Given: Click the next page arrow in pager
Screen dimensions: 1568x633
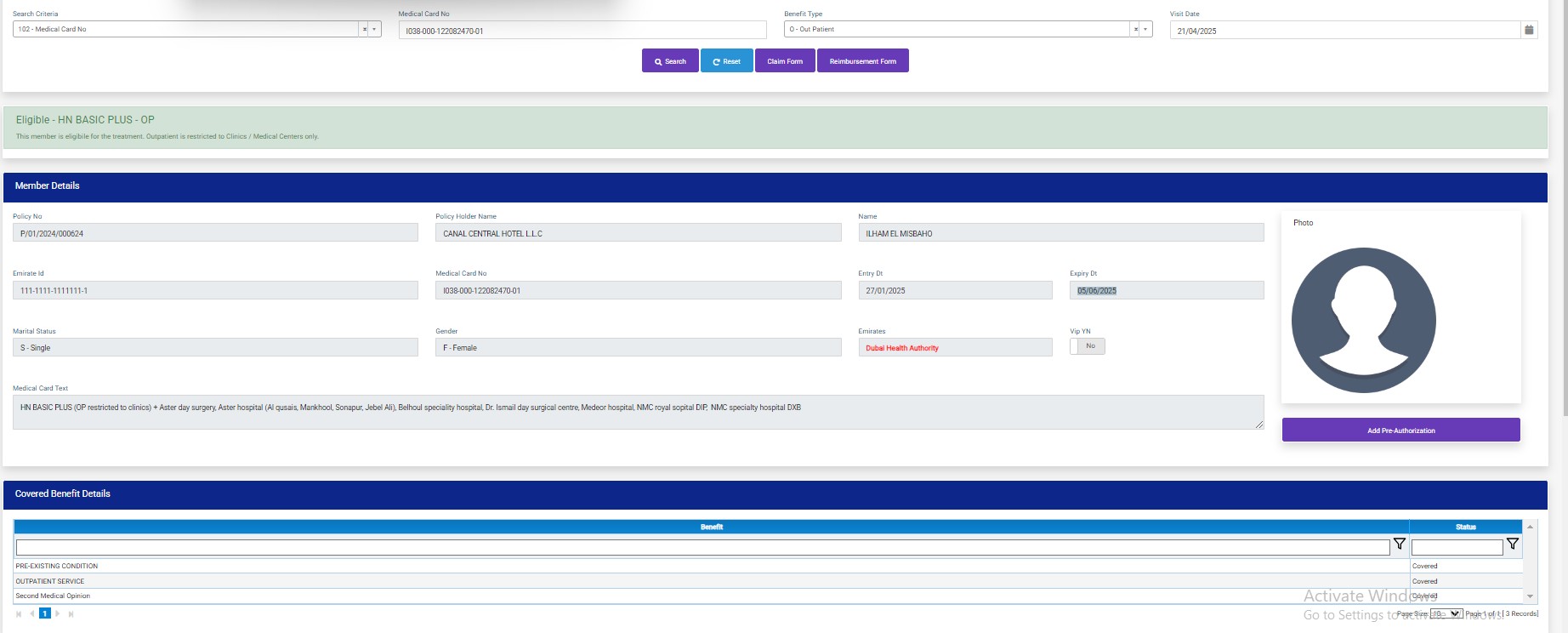Looking at the screenshot, I should point(58,613).
